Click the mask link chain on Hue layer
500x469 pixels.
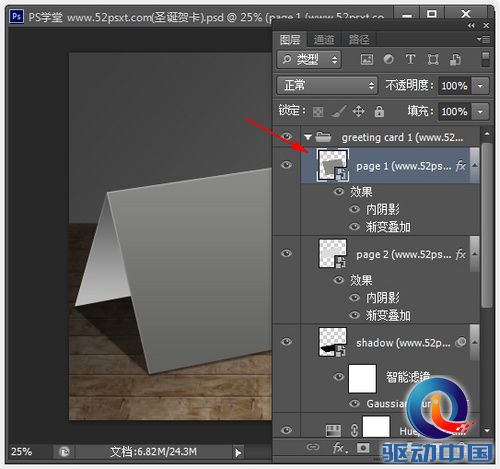point(354,430)
